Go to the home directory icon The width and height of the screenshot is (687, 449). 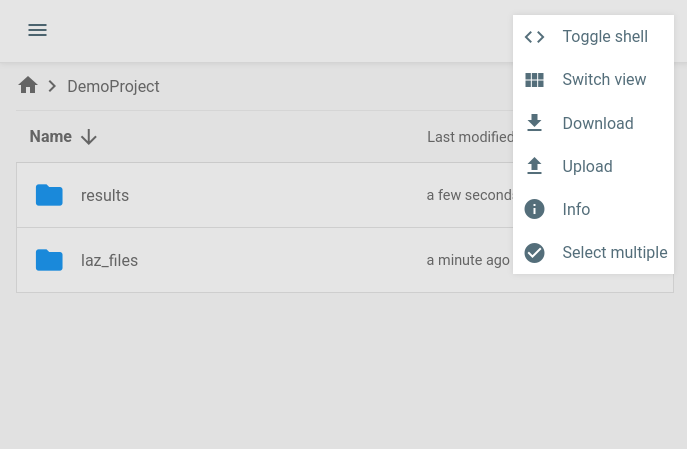pyautogui.click(x=28, y=86)
